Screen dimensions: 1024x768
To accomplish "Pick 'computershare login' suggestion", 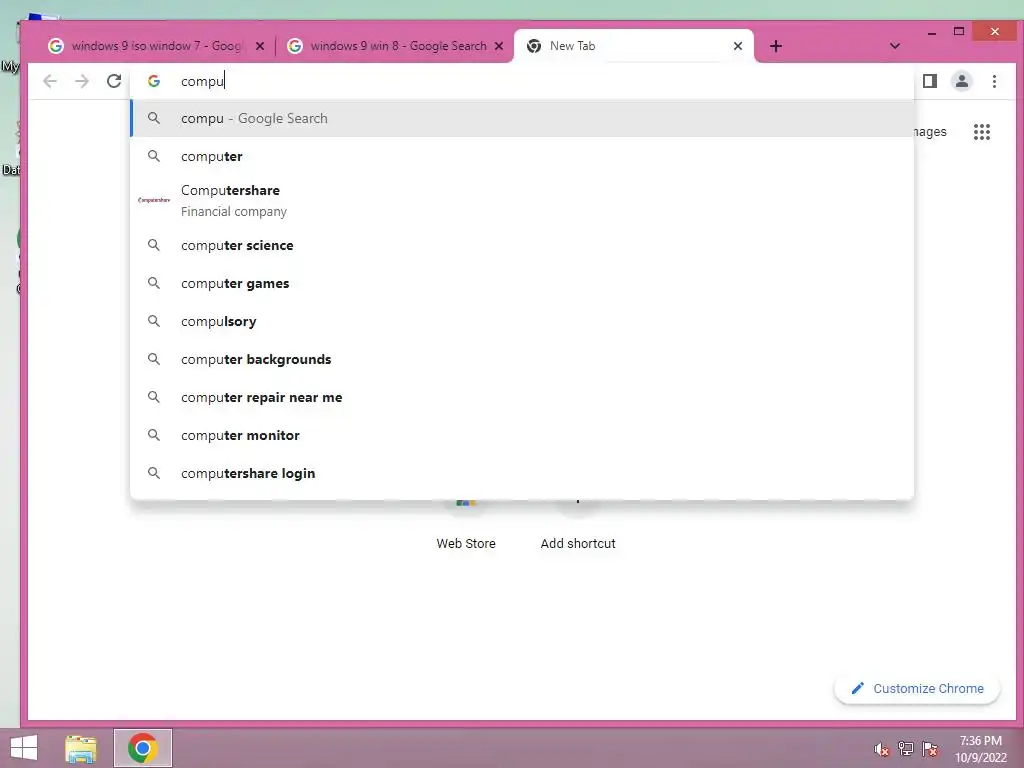I will tap(522, 472).
